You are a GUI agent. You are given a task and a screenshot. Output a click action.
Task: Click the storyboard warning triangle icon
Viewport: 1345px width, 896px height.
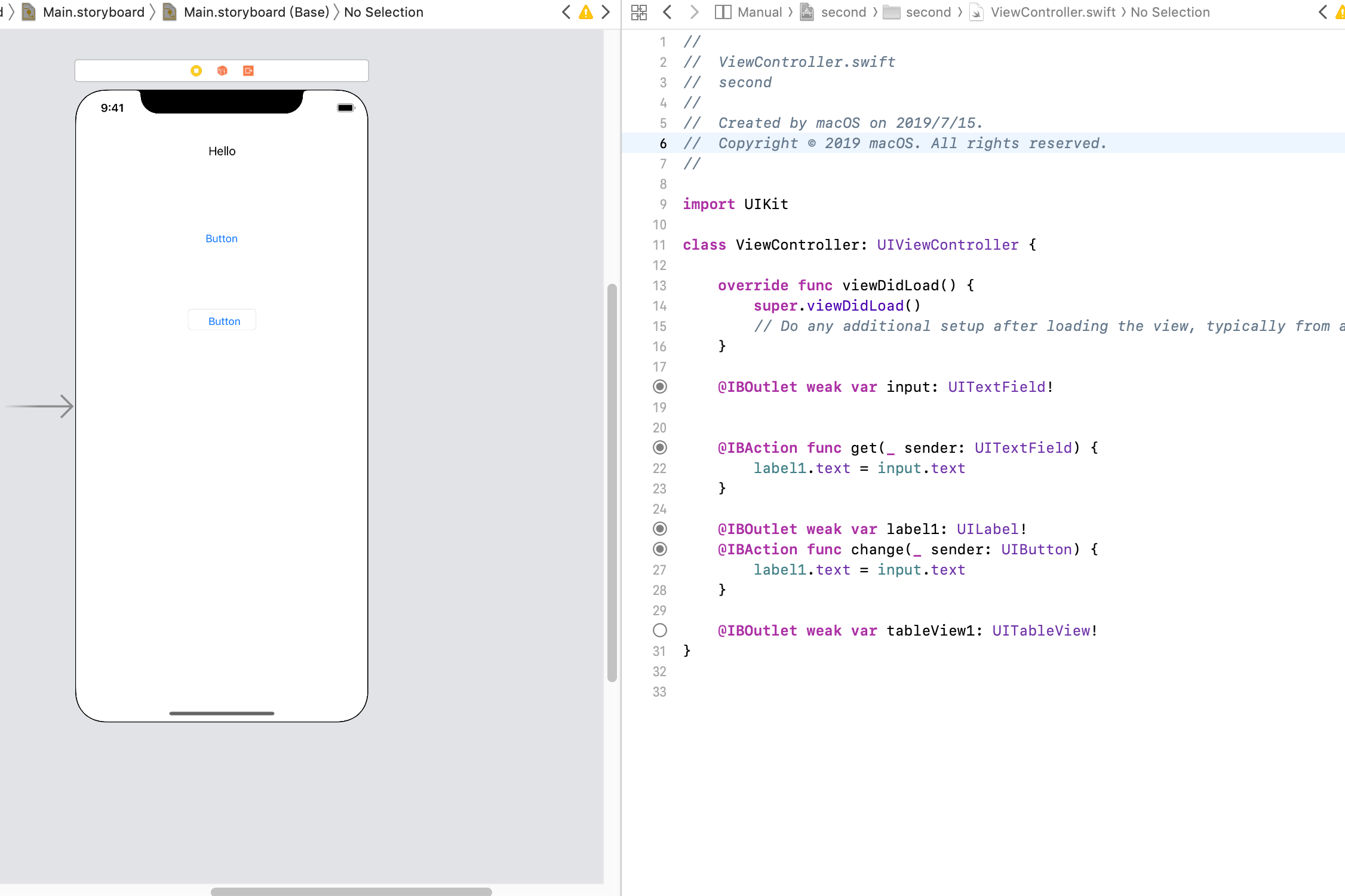point(586,12)
